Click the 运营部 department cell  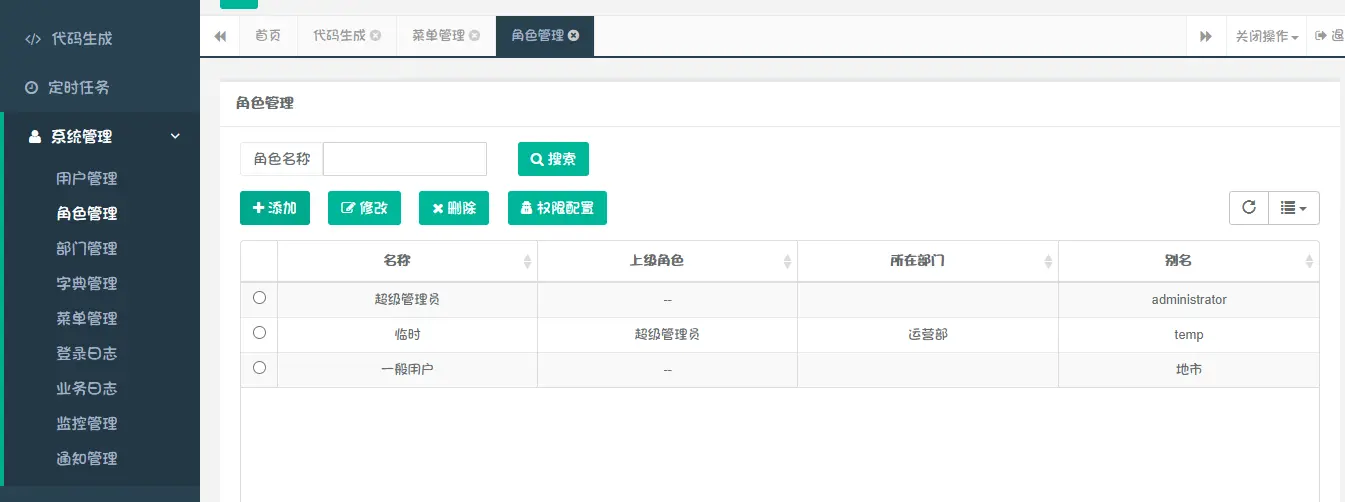click(928, 335)
